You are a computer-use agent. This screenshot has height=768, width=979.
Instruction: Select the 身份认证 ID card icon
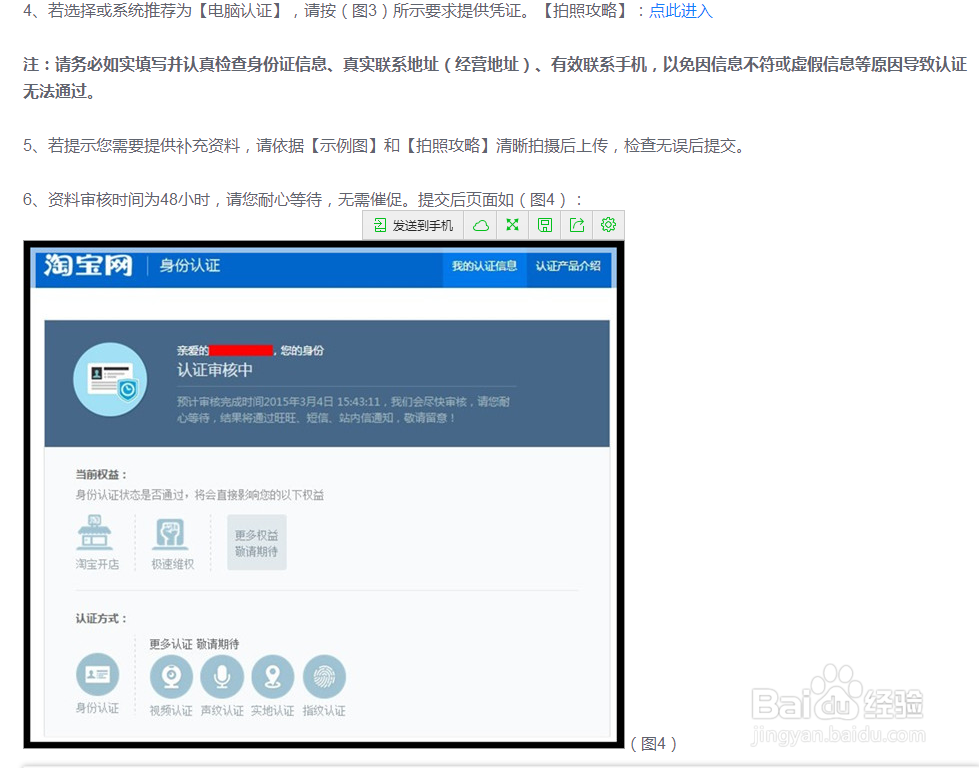click(x=96, y=676)
